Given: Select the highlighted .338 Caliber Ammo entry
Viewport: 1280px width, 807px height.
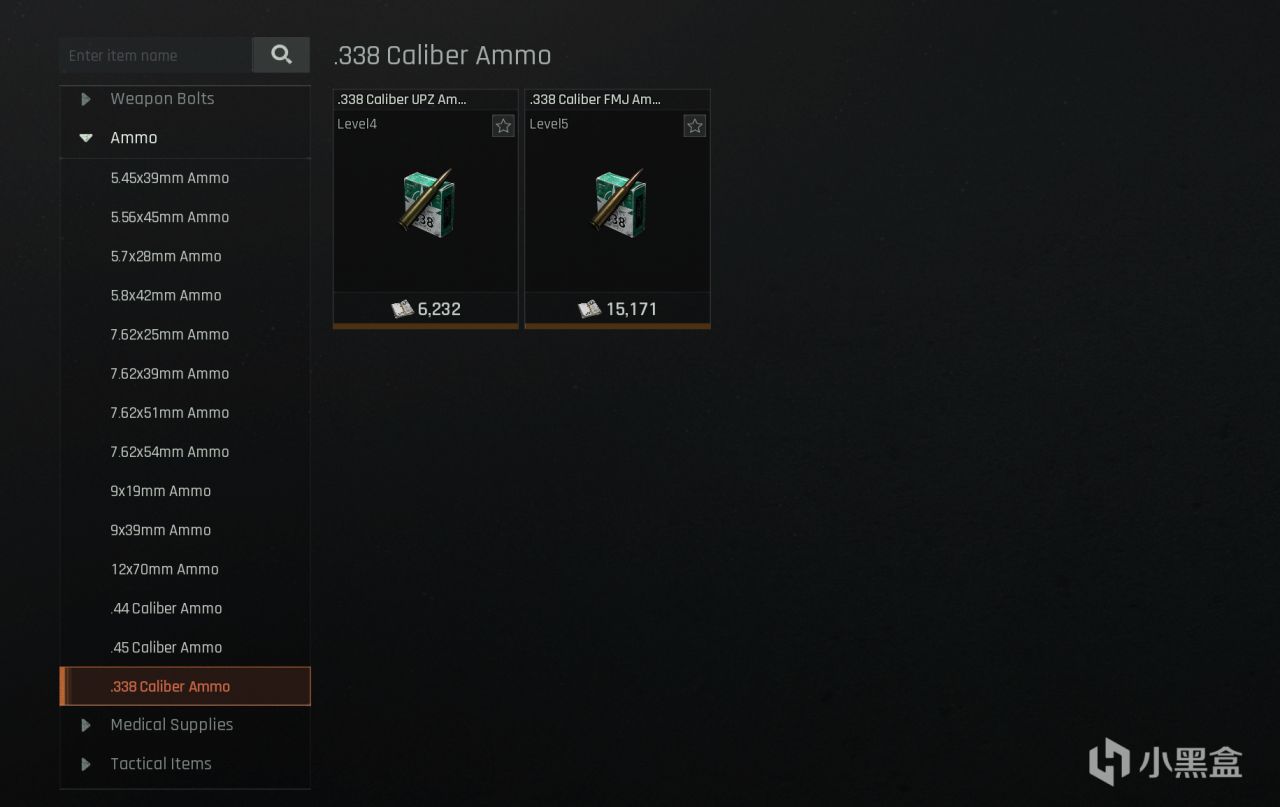Looking at the screenshot, I should (x=185, y=686).
